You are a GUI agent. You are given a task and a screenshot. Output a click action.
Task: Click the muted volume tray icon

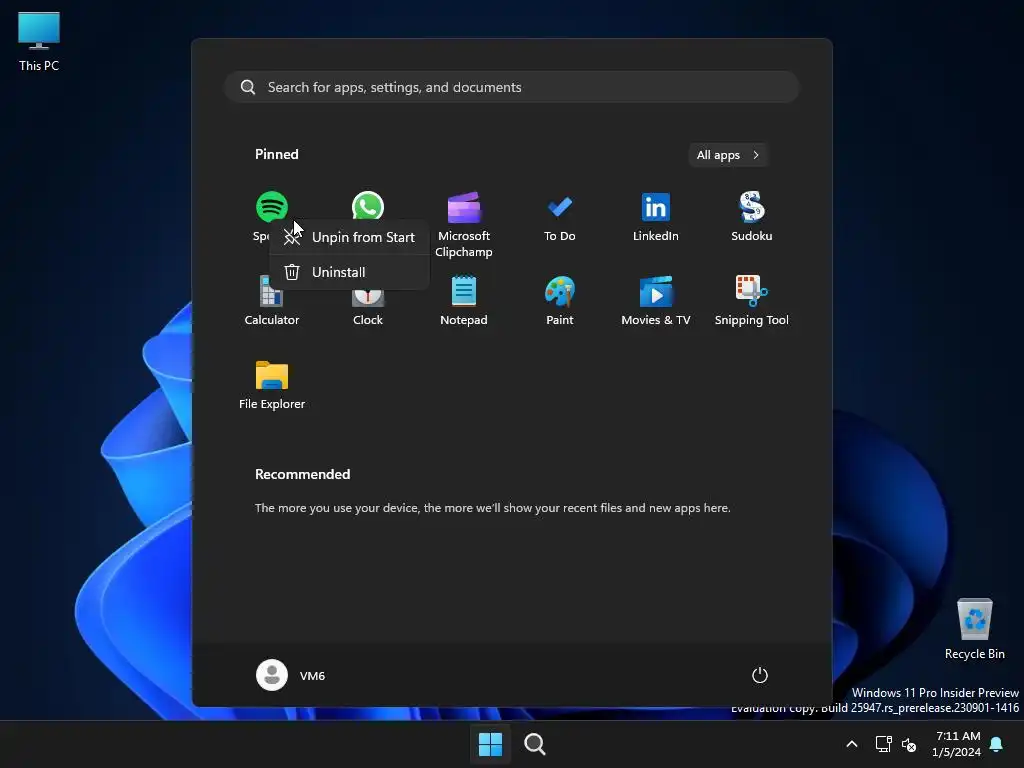[908, 744]
